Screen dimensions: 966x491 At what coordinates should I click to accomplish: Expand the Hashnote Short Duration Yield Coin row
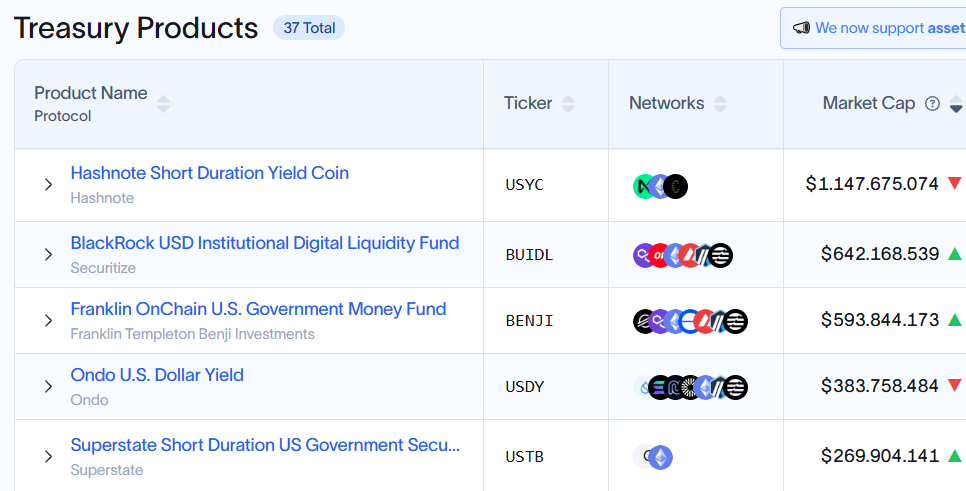coord(48,184)
